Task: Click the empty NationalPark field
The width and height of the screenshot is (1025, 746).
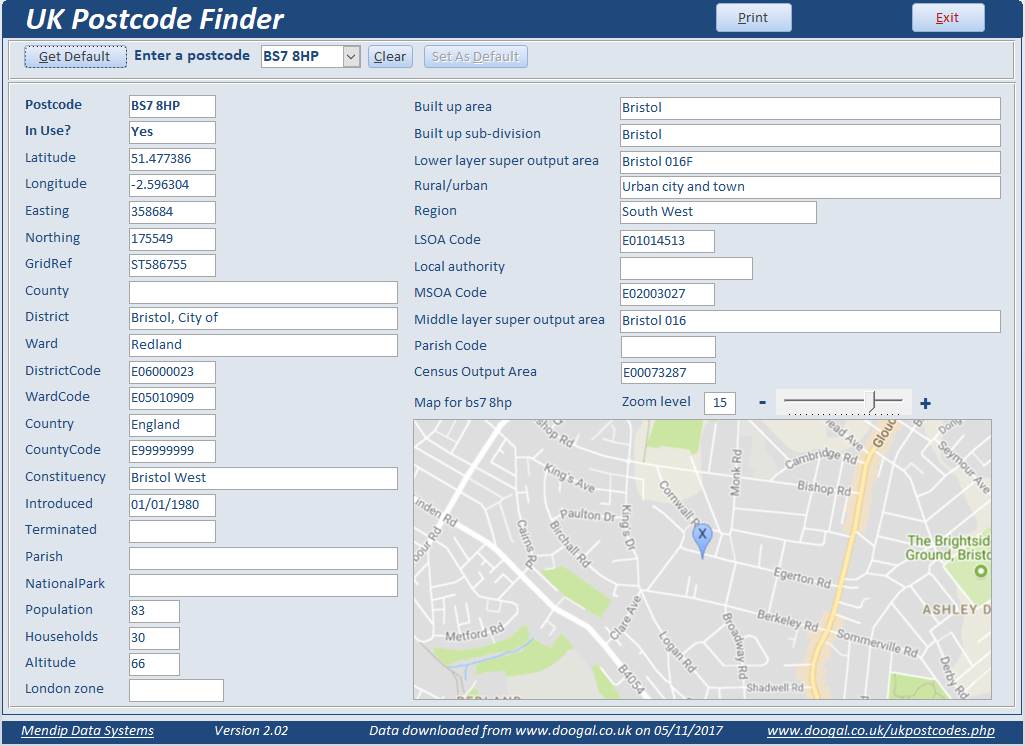Action: coord(263,585)
